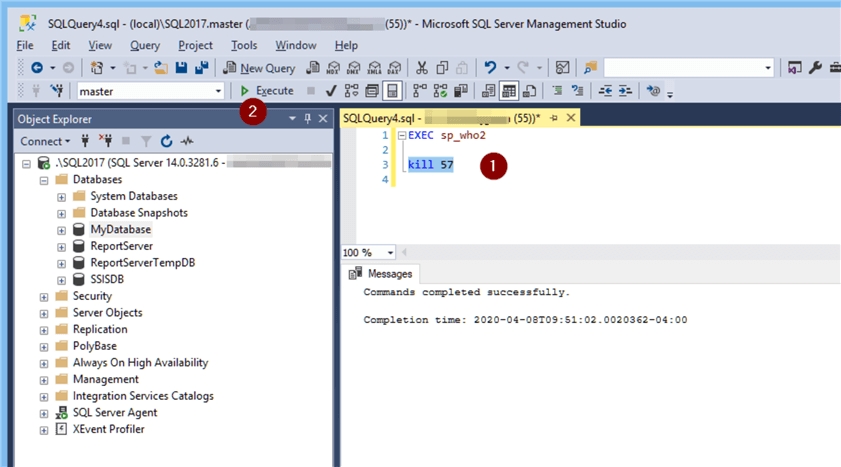Click the Execute query button
Image resolution: width=841 pixels, height=467 pixels.
[x=267, y=91]
